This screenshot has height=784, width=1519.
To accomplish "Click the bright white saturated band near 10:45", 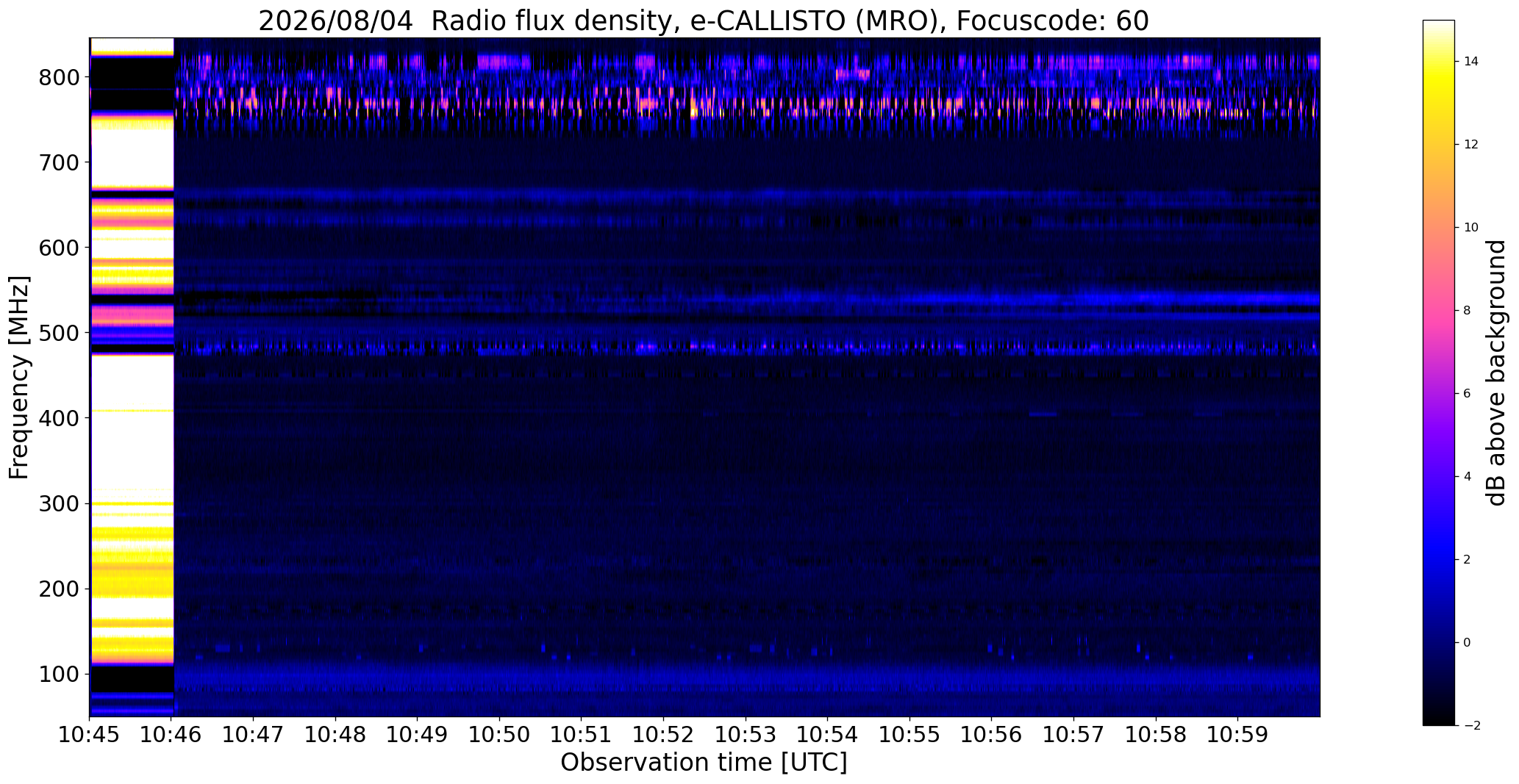I will click(x=132, y=422).
